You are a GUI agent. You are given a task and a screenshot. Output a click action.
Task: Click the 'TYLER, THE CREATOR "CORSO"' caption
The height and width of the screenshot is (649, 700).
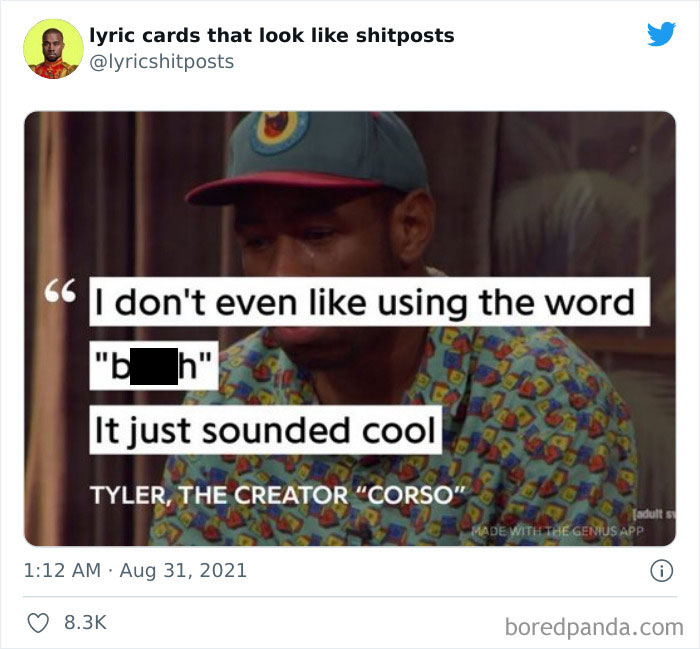[x=278, y=495]
